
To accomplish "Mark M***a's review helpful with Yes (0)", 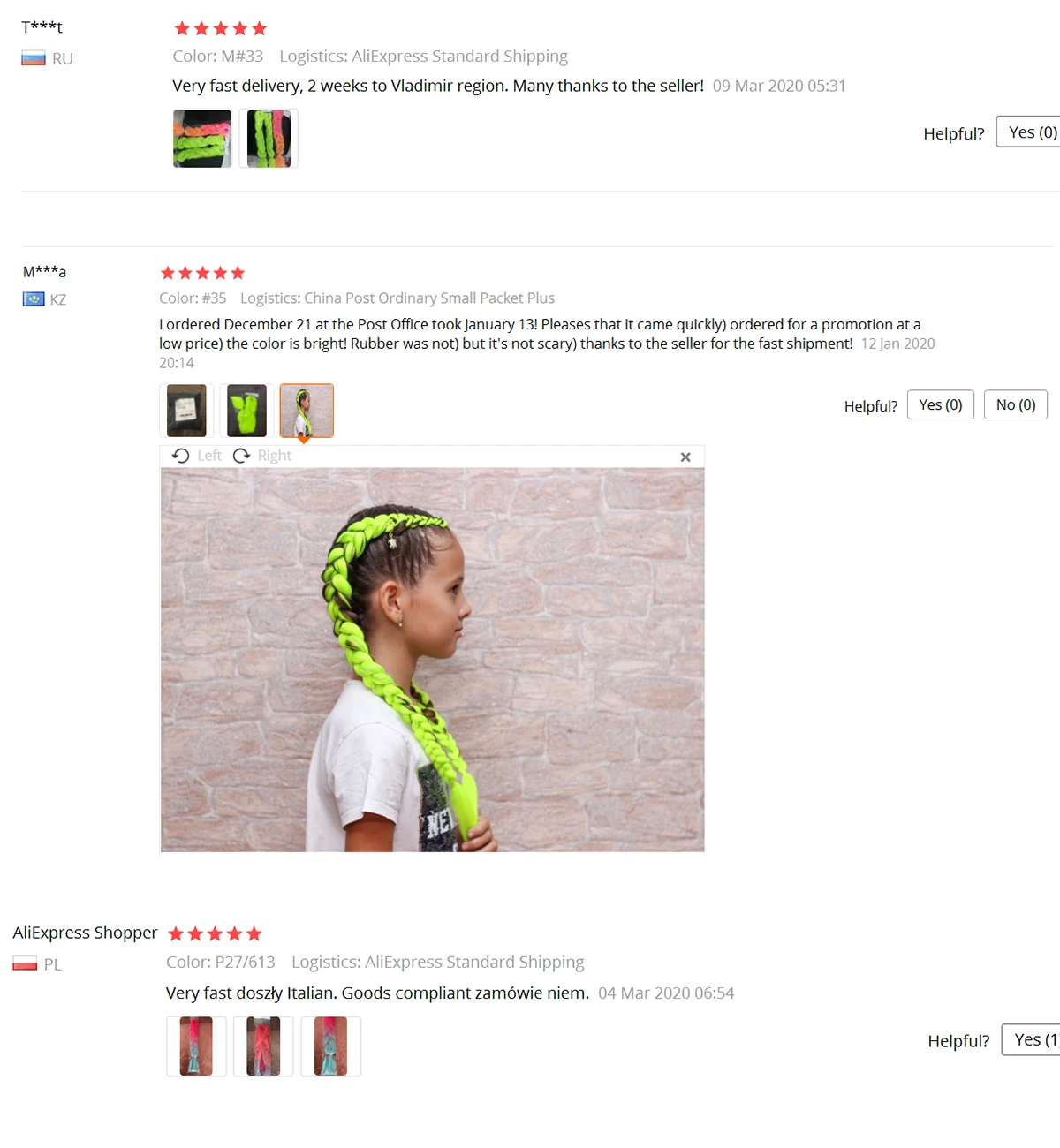I will coord(941,404).
